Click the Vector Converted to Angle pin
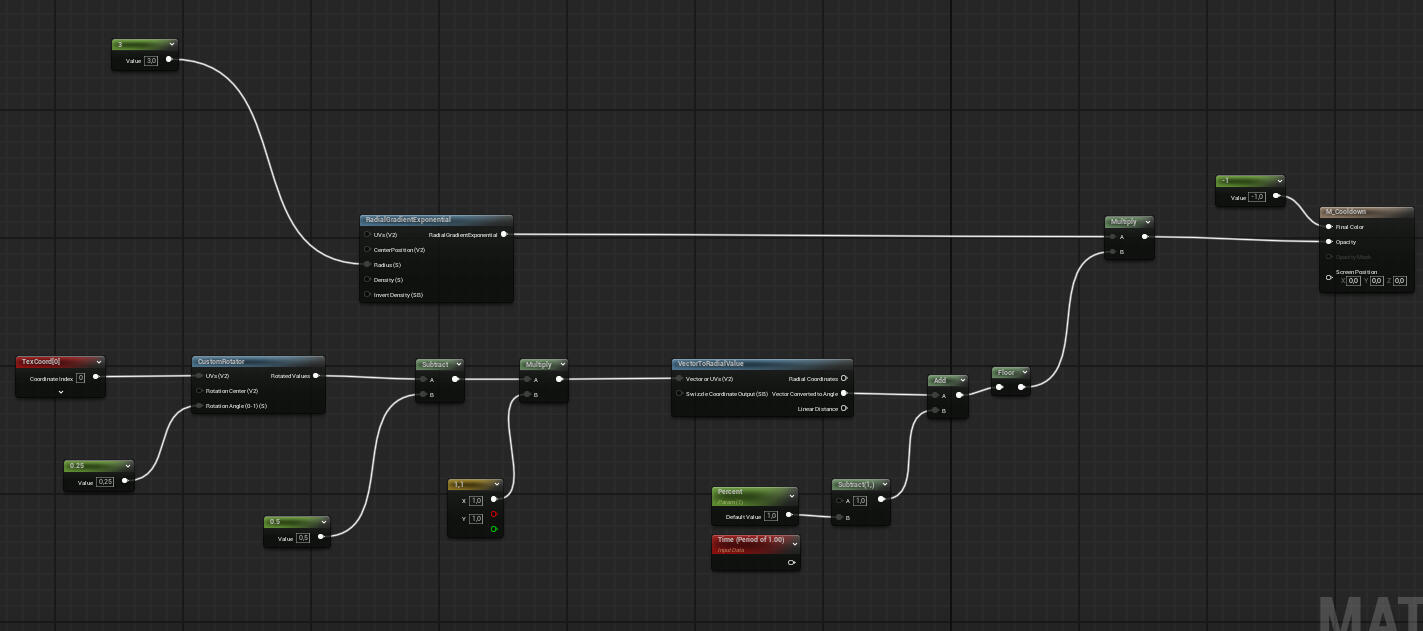This screenshot has height=631, width=1423. point(844,394)
